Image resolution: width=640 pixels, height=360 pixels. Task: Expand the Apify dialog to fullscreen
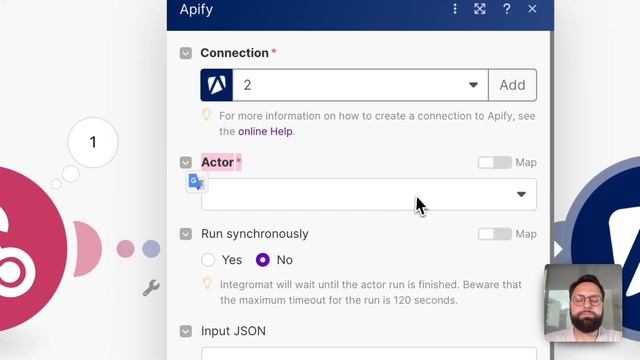pos(480,9)
